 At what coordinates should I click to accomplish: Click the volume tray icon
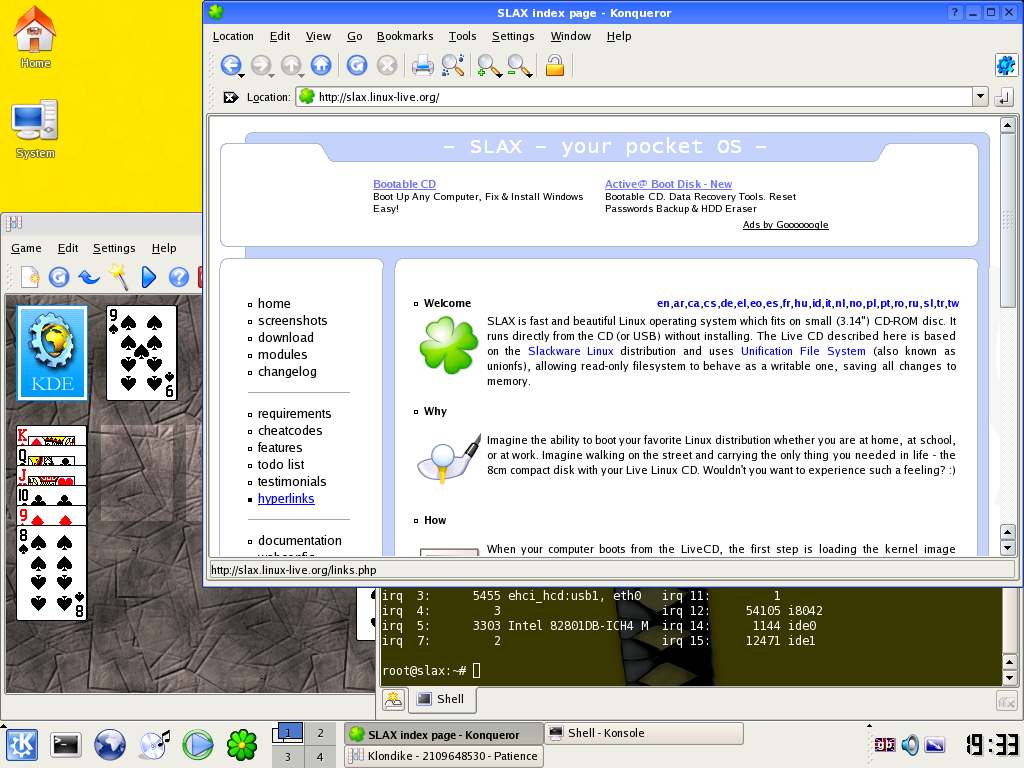[x=910, y=744]
